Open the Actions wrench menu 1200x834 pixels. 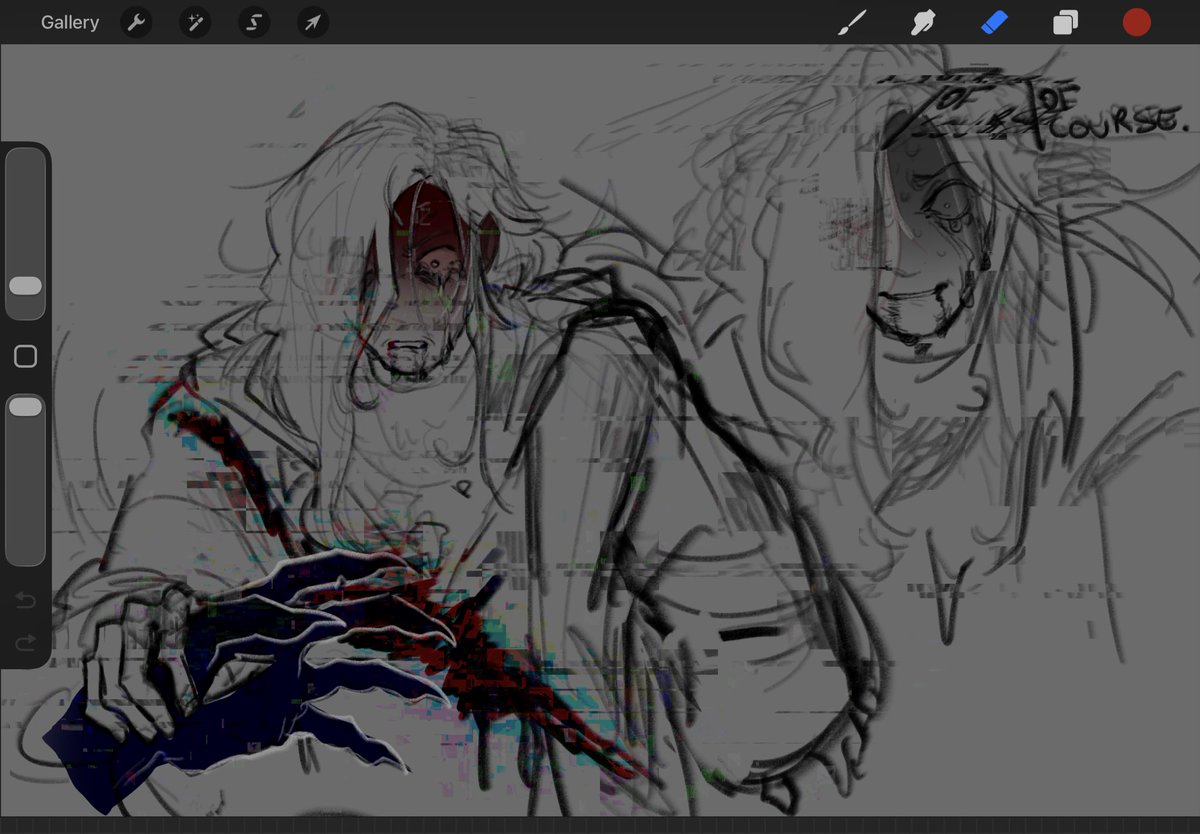coord(136,22)
